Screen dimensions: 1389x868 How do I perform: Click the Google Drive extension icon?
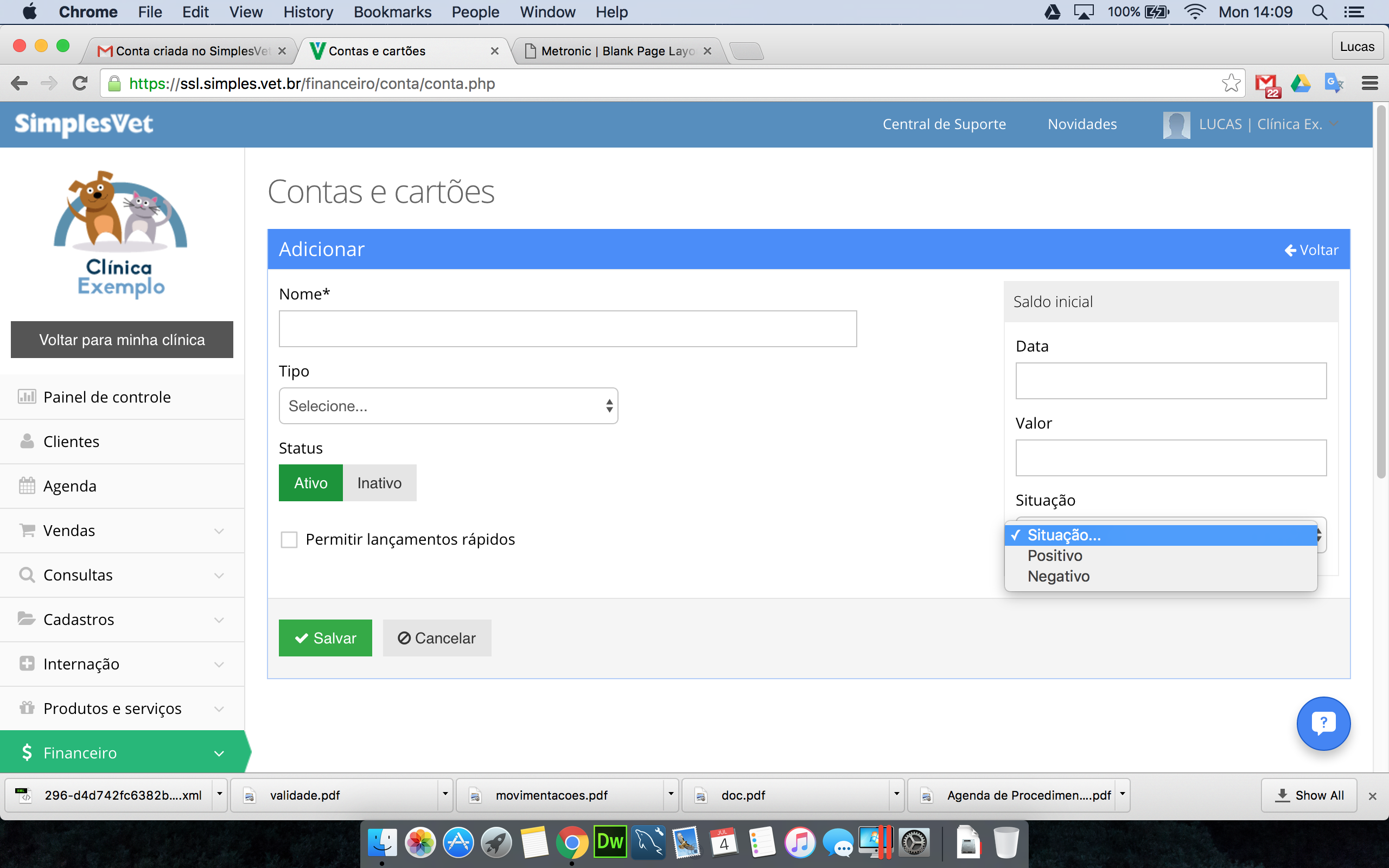click(x=1300, y=84)
